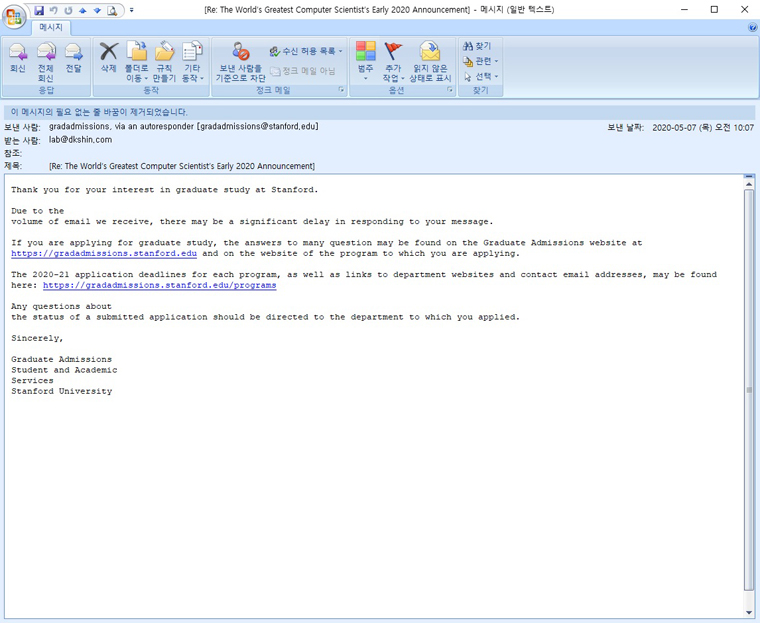Mark as unread with 읽지 않은 상태로 표시
This screenshot has height=623, width=760.
point(430,62)
